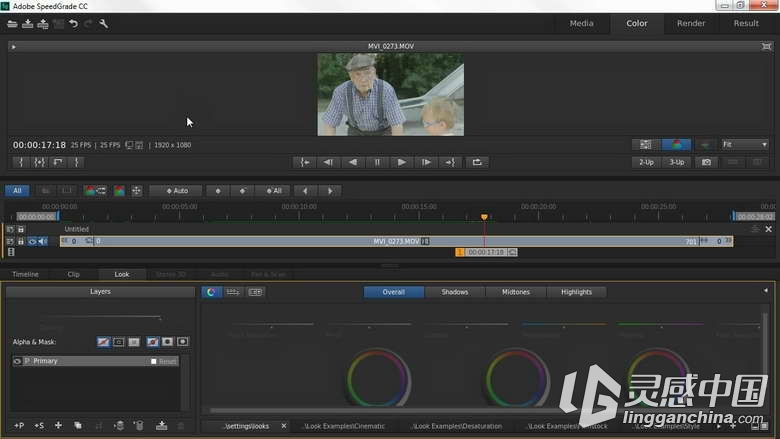This screenshot has width=780, height=439.
Task: Go to previous keyframe arrow
Action: coord(305,191)
